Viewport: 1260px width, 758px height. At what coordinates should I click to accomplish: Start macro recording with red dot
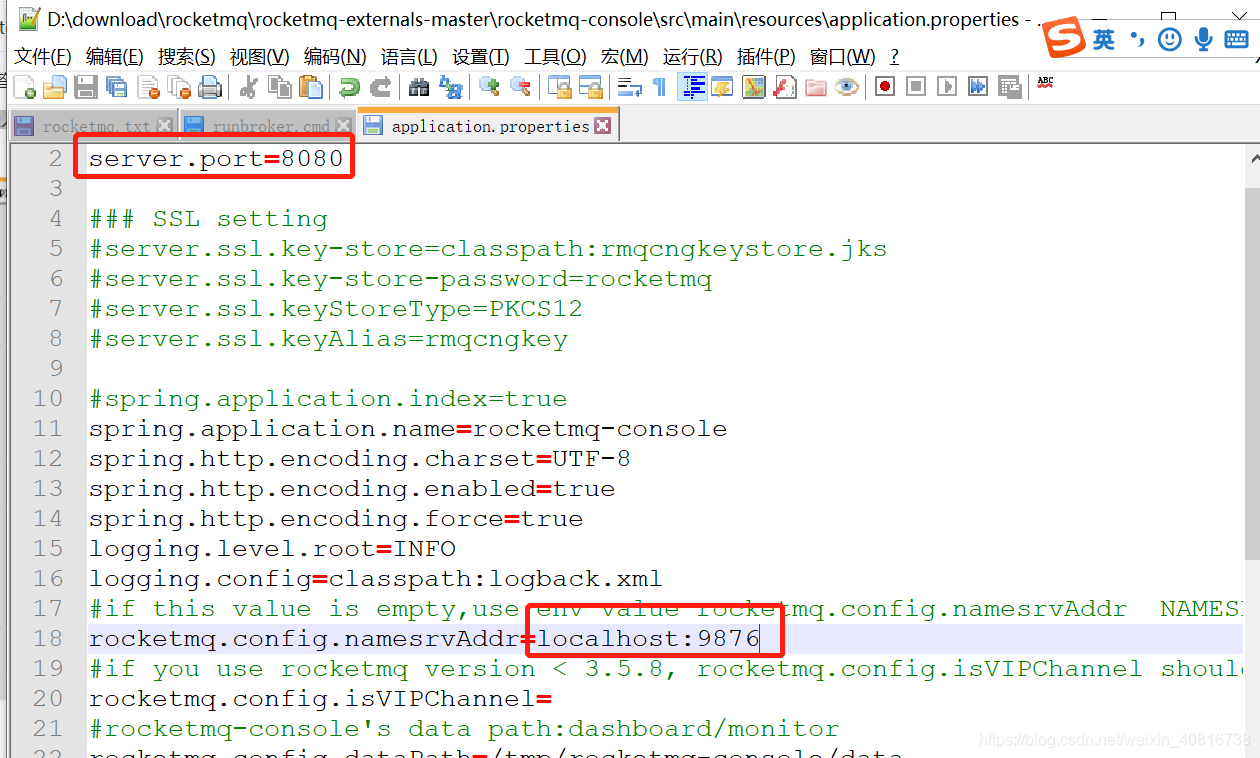pyautogui.click(x=885, y=87)
